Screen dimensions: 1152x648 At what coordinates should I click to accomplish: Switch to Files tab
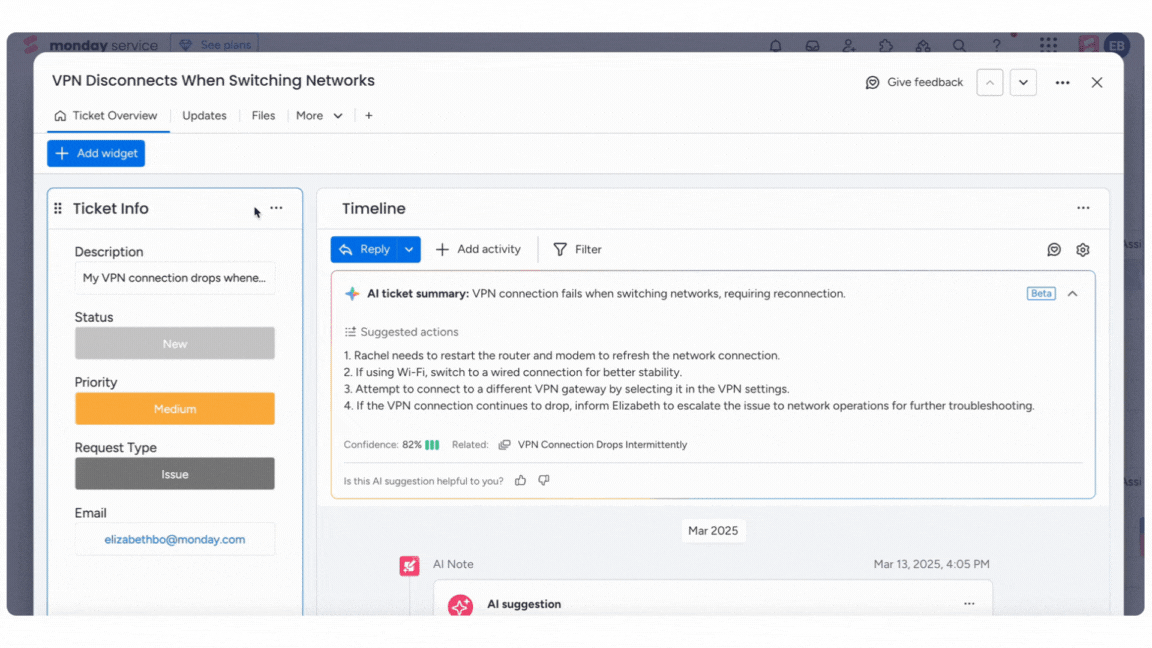click(x=263, y=115)
